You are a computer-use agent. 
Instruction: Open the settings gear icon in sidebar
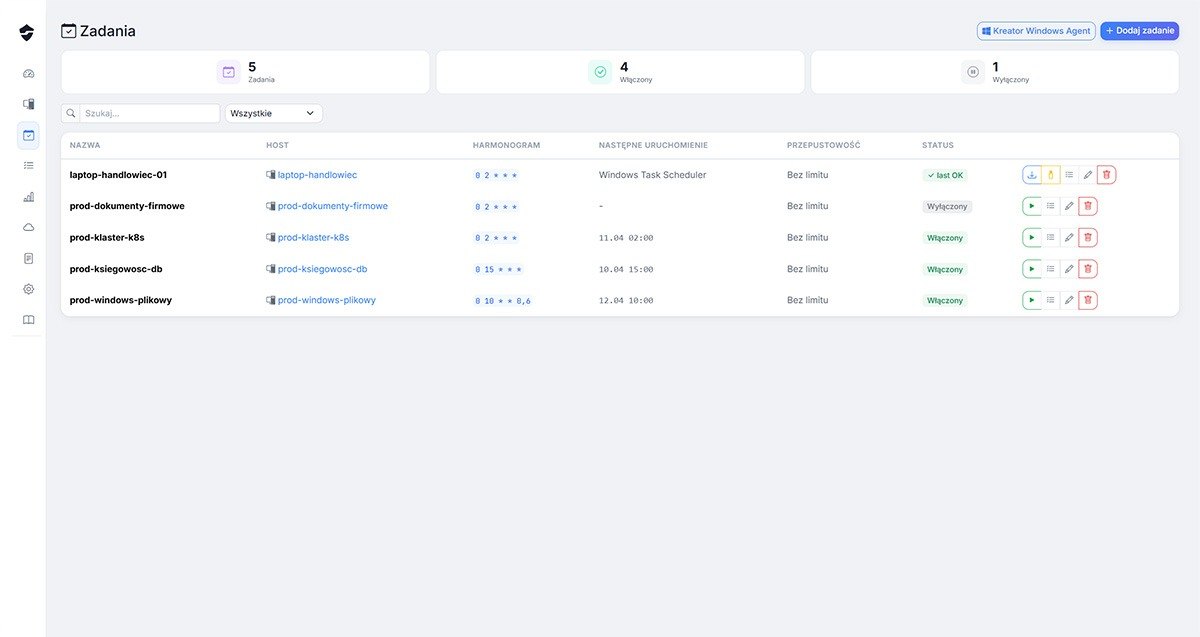pos(28,289)
